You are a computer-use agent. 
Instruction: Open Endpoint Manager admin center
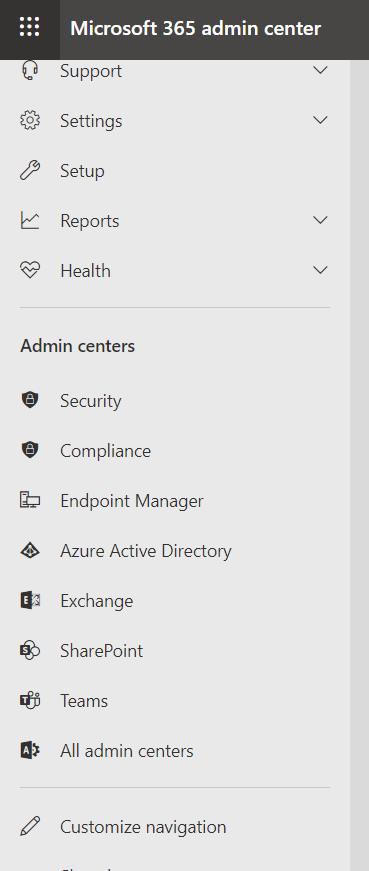point(132,501)
